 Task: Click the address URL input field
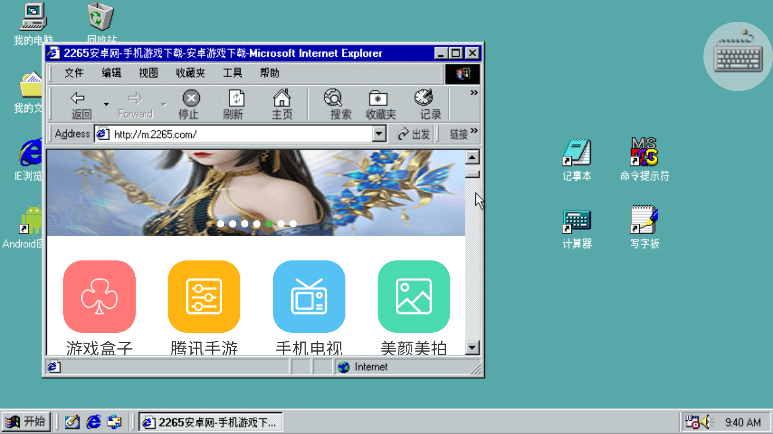point(240,134)
